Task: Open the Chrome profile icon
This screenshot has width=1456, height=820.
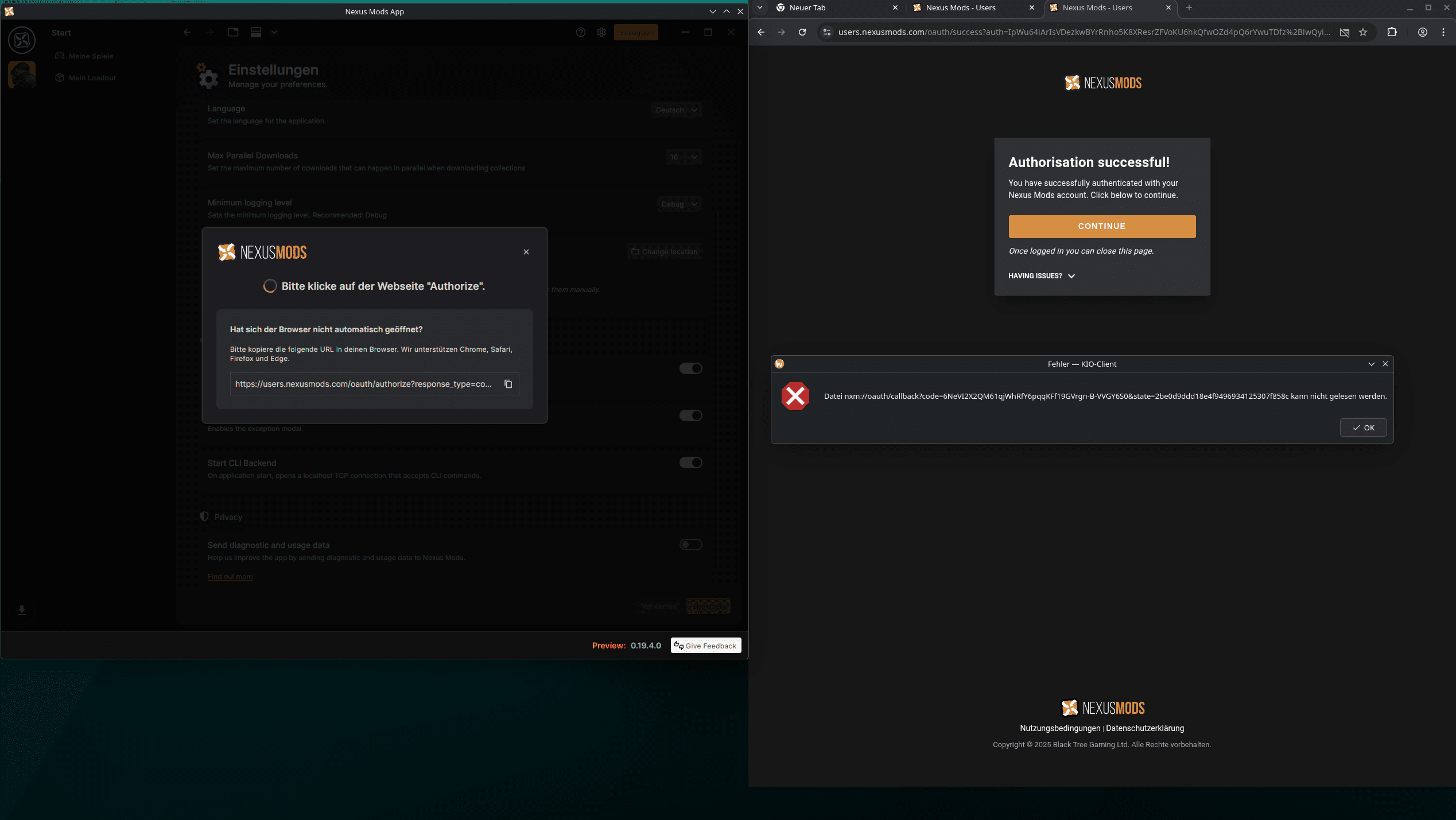Action: point(1422,32)
